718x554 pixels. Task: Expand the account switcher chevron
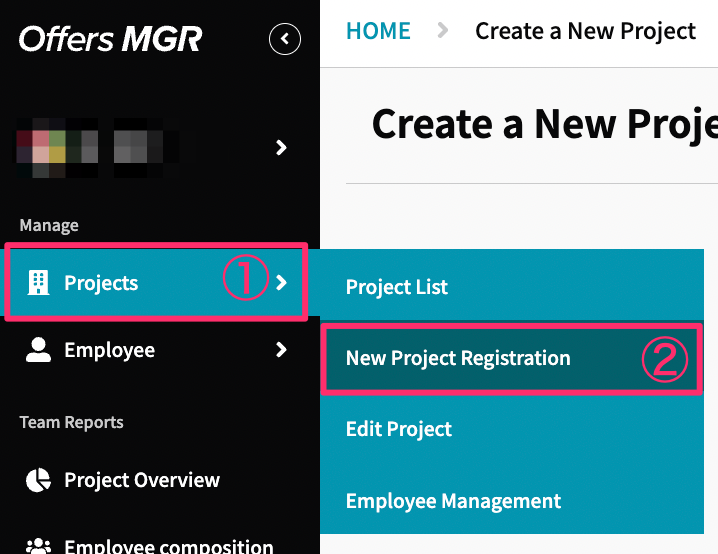click(x=281, y=147)
